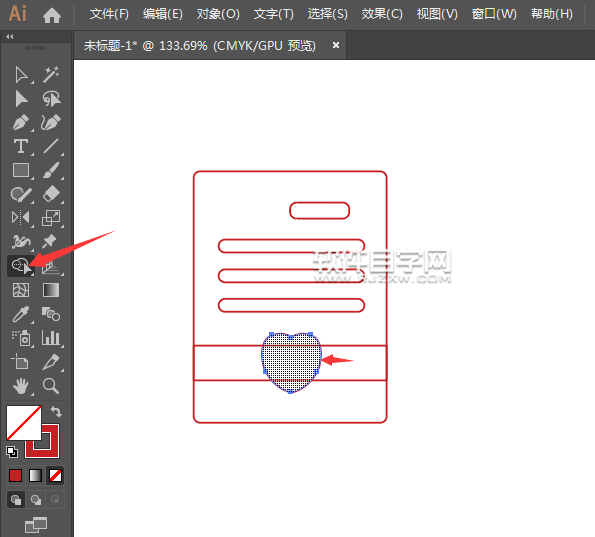Image resolution: width=595 pixels, height=537 pixels.
Task: Select the Type tool
Action: point(21,146)
